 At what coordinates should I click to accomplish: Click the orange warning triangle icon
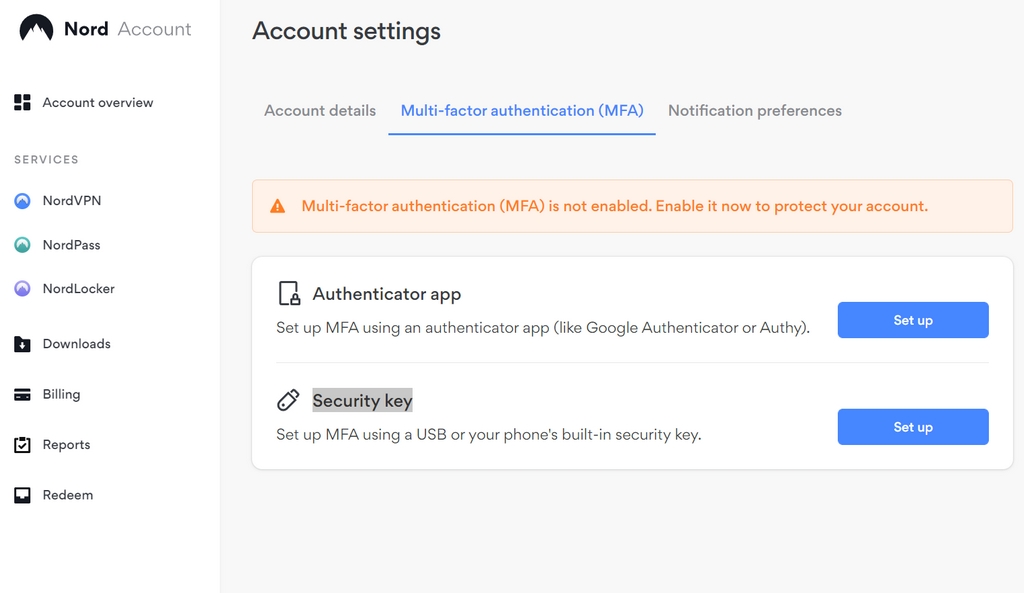click(x=278, y=206)
